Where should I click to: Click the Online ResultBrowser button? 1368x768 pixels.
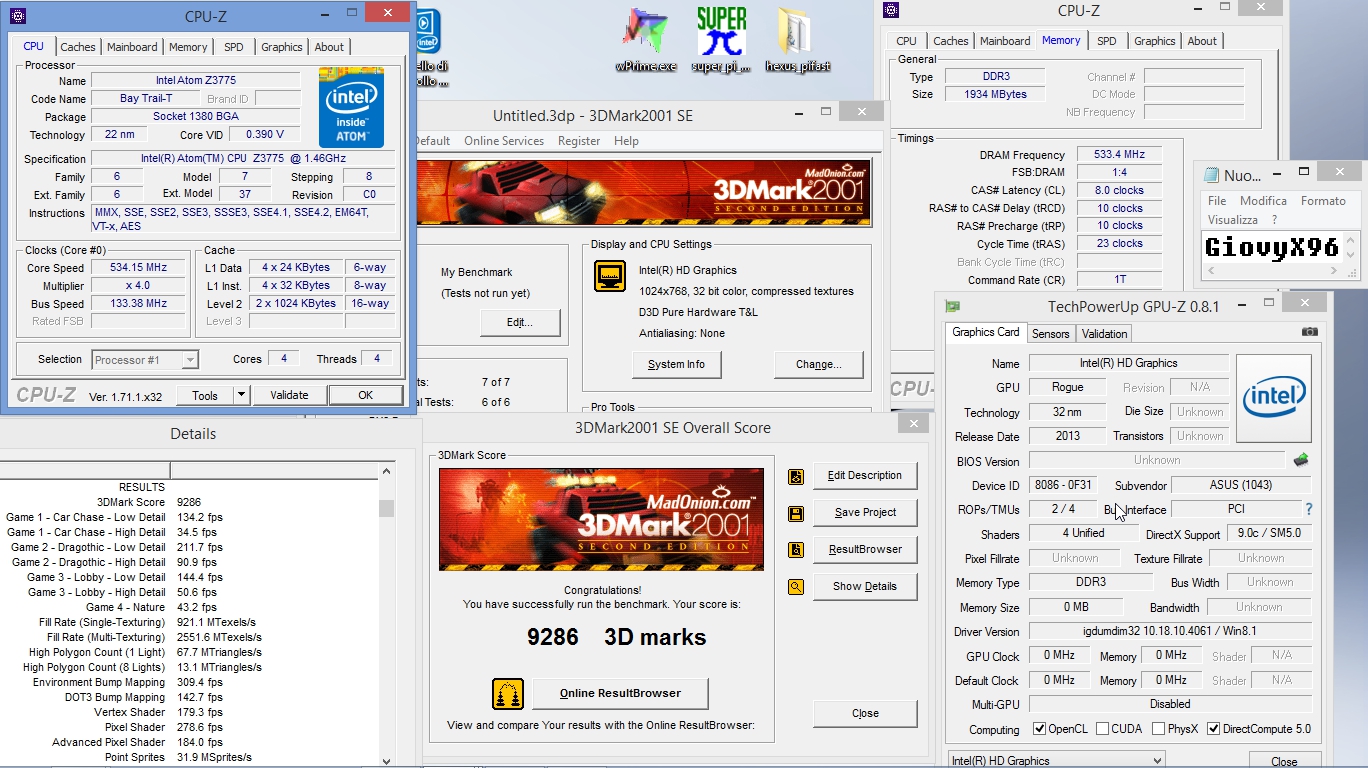click(620, 693)
